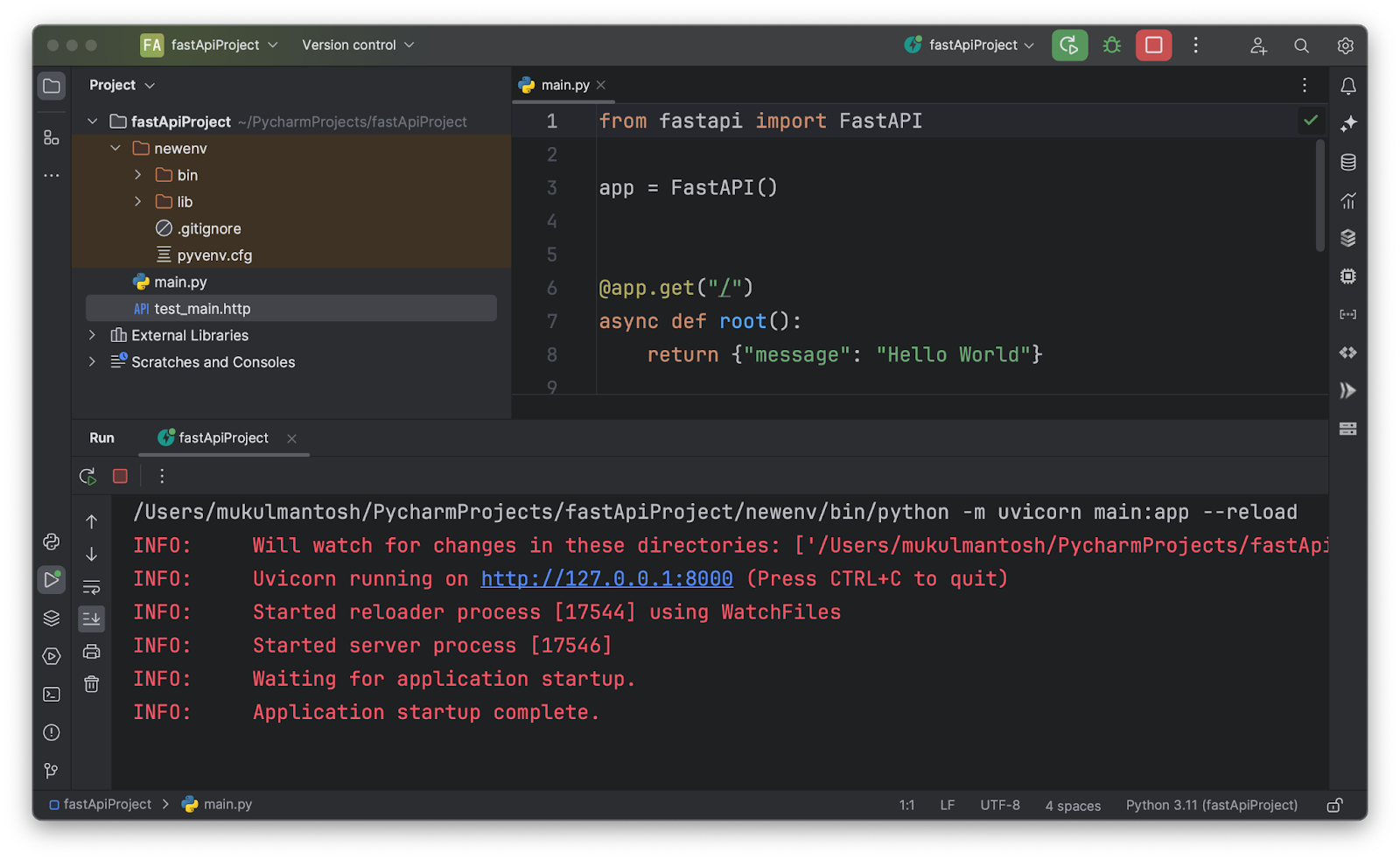Toggle the read-only lock in status bar
The height and width of the screenshot is (860, 1400).
click(x=1335, y=805)
